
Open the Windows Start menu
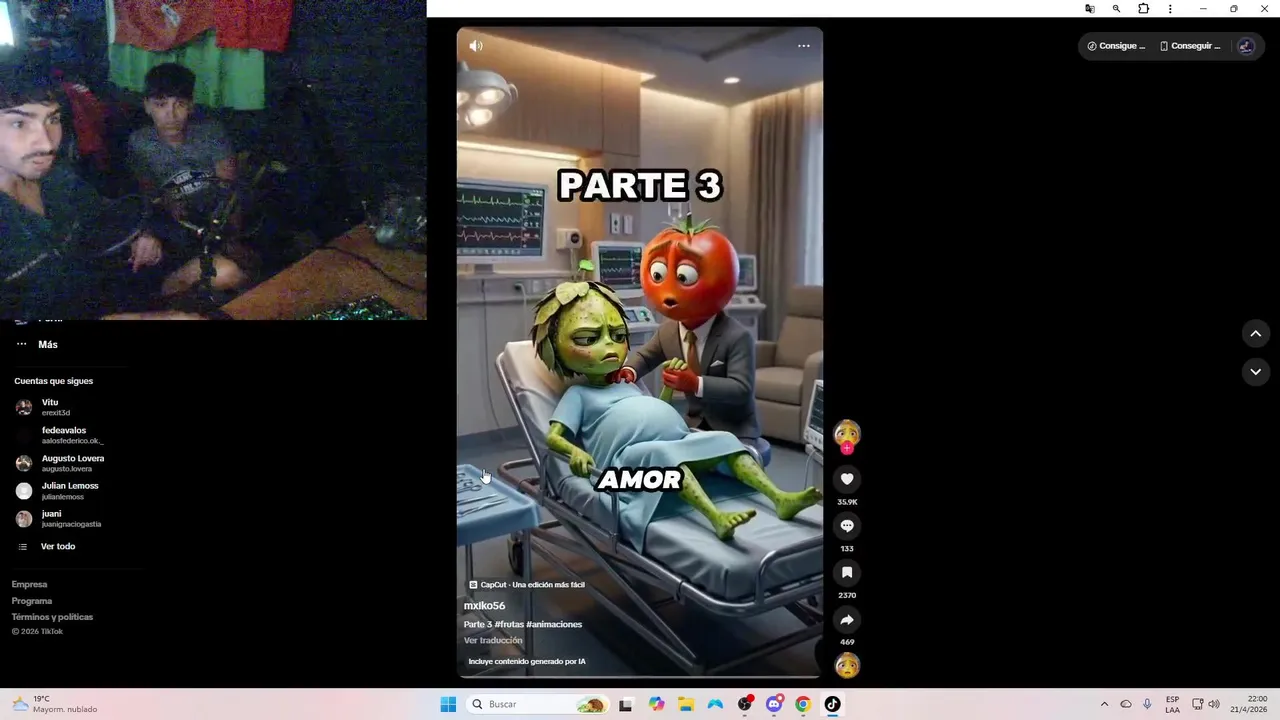click(448, 704)
